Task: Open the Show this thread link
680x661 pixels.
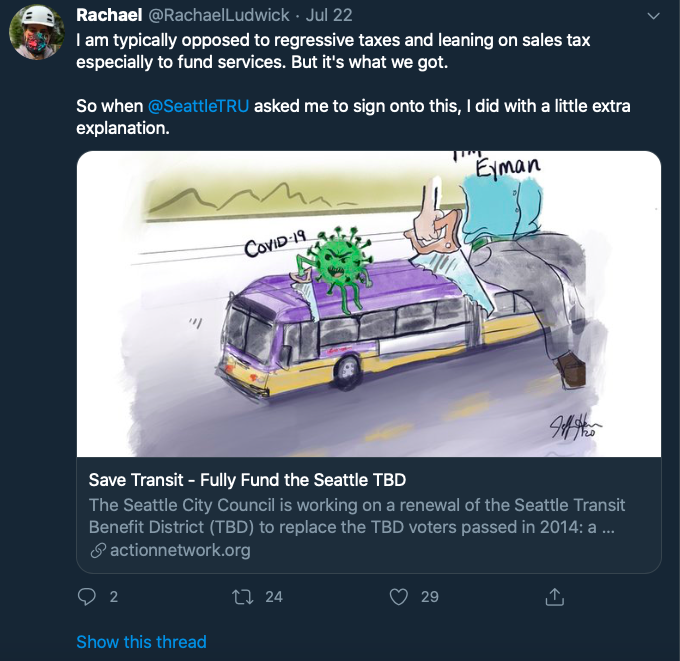Action: click(x=141, y=642)
